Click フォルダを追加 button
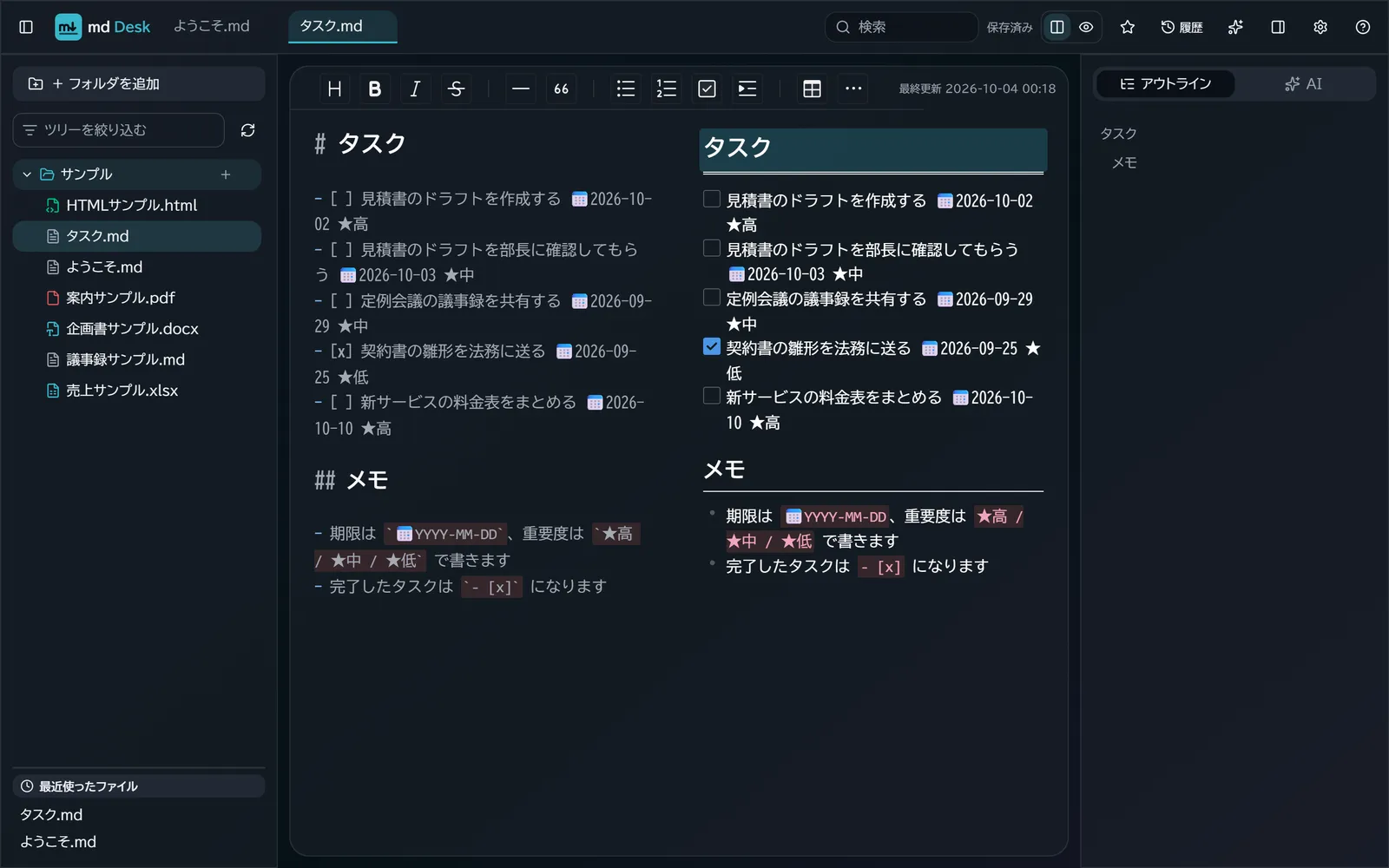Viewport: 1389px width, 868px height. pyautogui.click(x=139, y=84)
